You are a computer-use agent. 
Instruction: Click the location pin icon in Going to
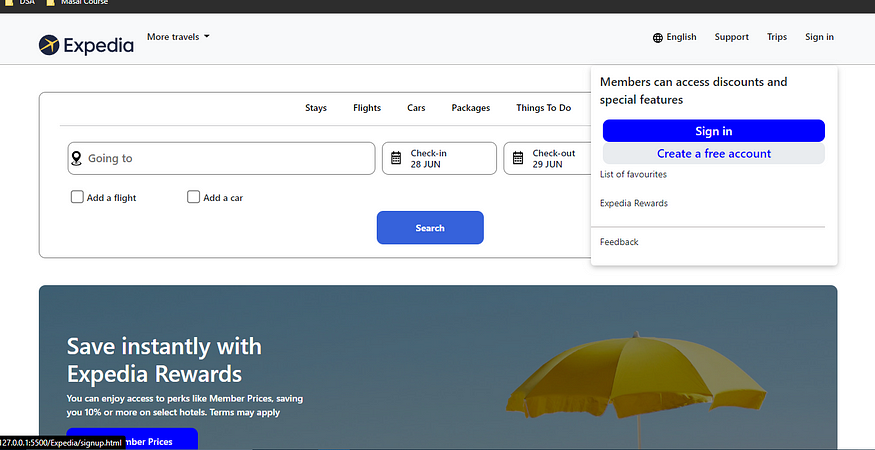[x=77, y=159]
